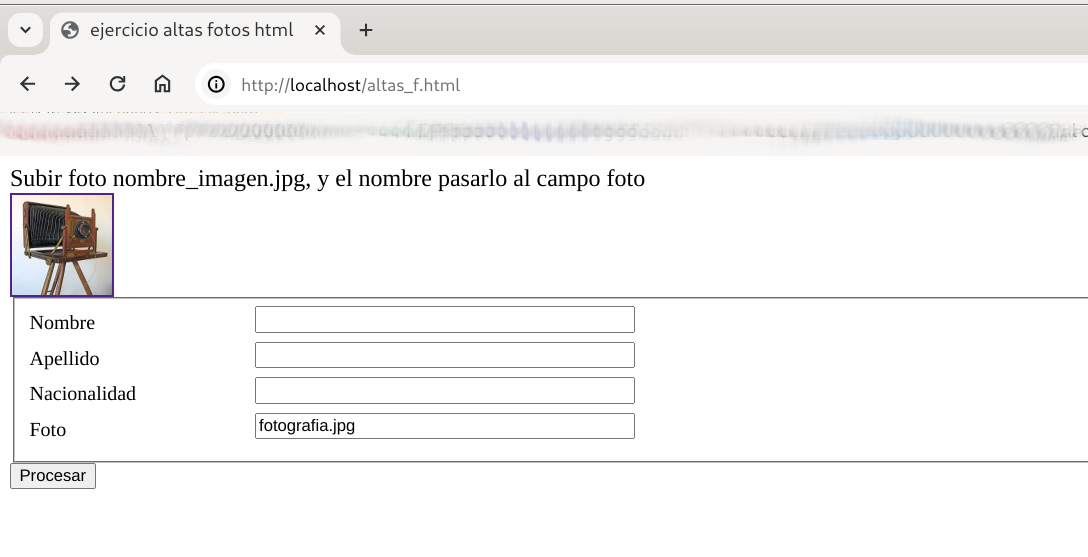Click the Foto field containing fotografia.jpg
The height and width of the screenshot is (557, 1088).
coord(444,426)
